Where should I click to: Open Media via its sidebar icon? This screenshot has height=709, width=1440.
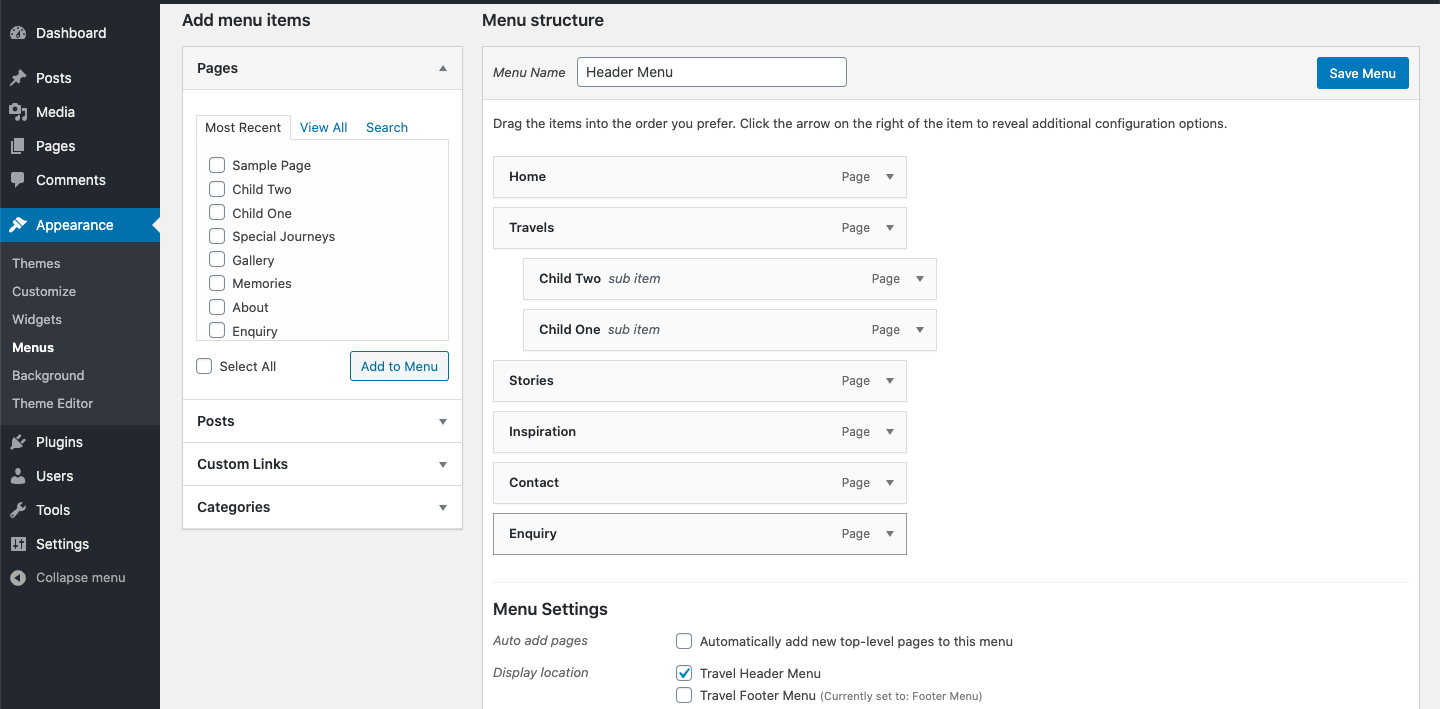tap(18, 112)
